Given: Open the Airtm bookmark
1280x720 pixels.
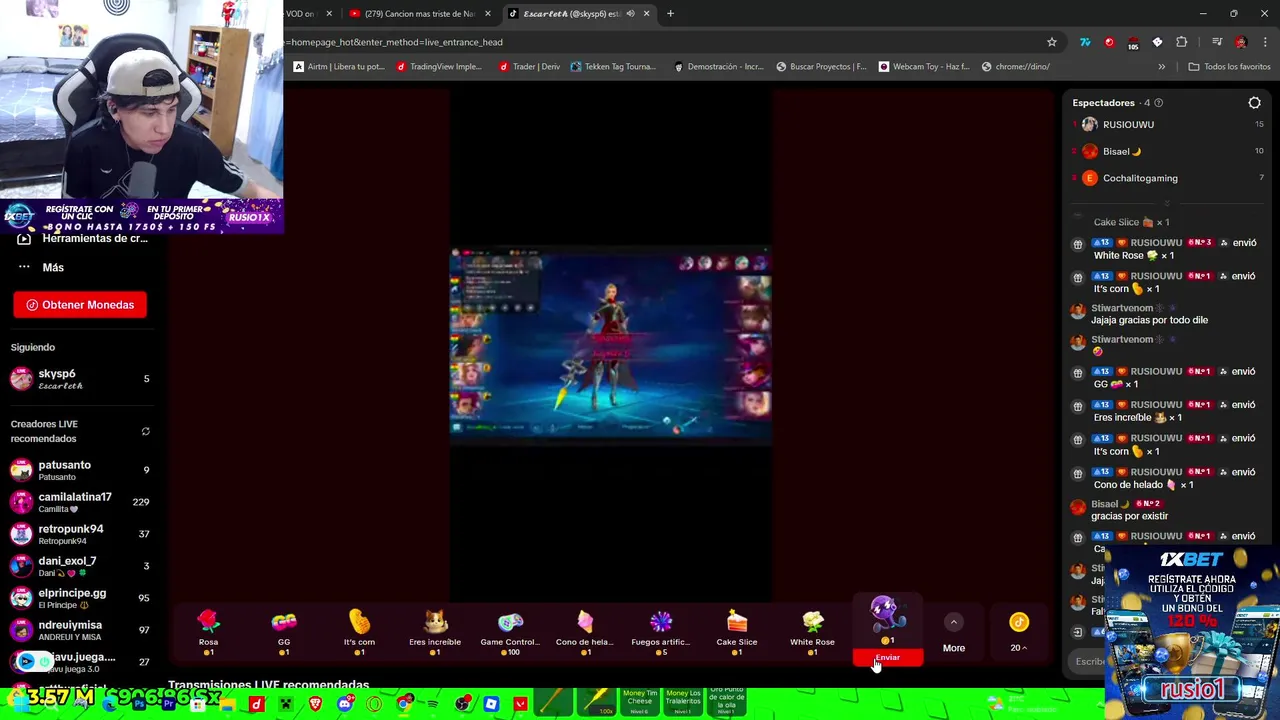Looking at the screenshot, I should pos(339,67).
